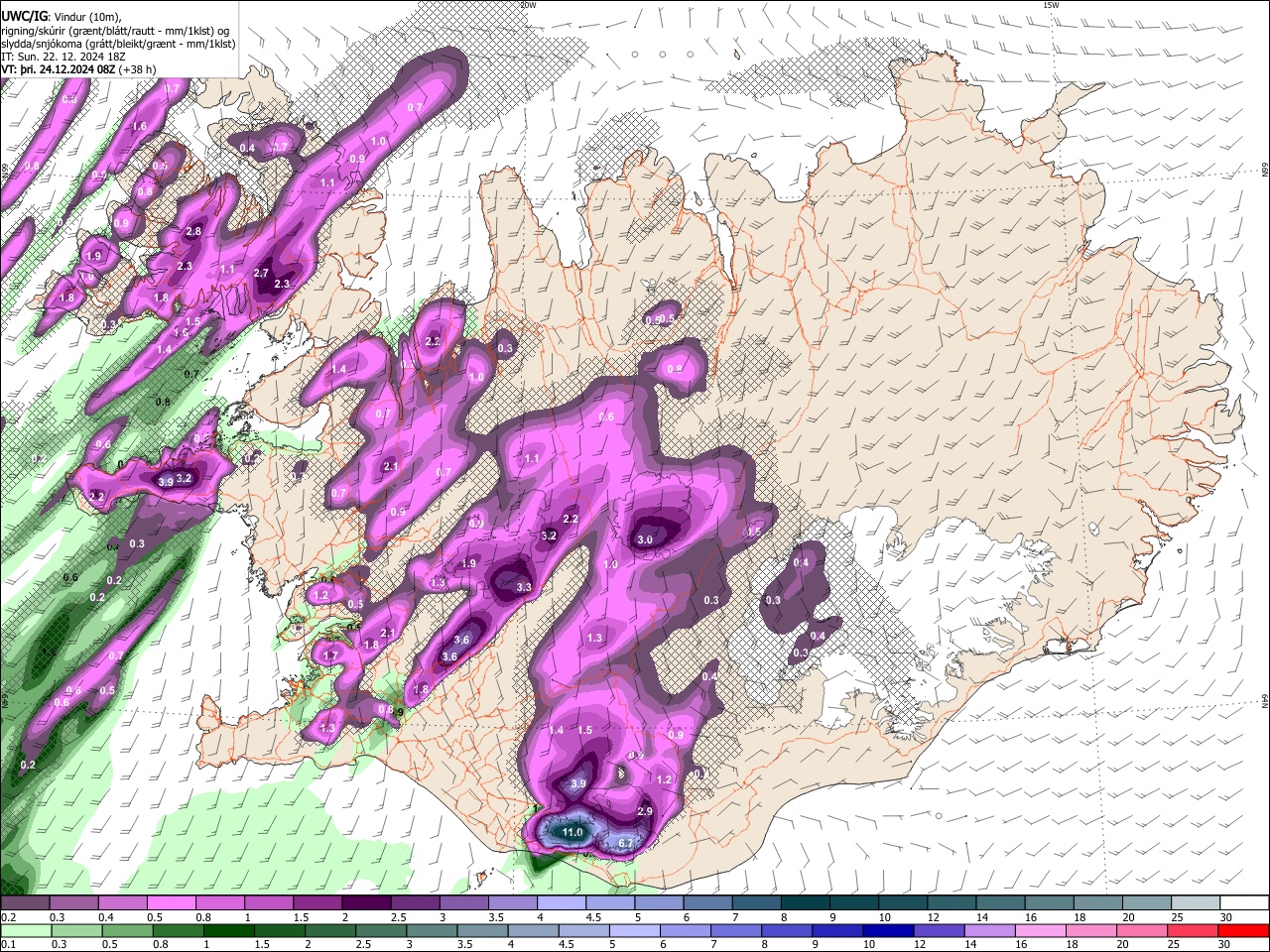Viewport: 1270px width, 952px height.
Task: Click the 3.9 value directly north of 11.0
Action: click(x=579, y=783)
